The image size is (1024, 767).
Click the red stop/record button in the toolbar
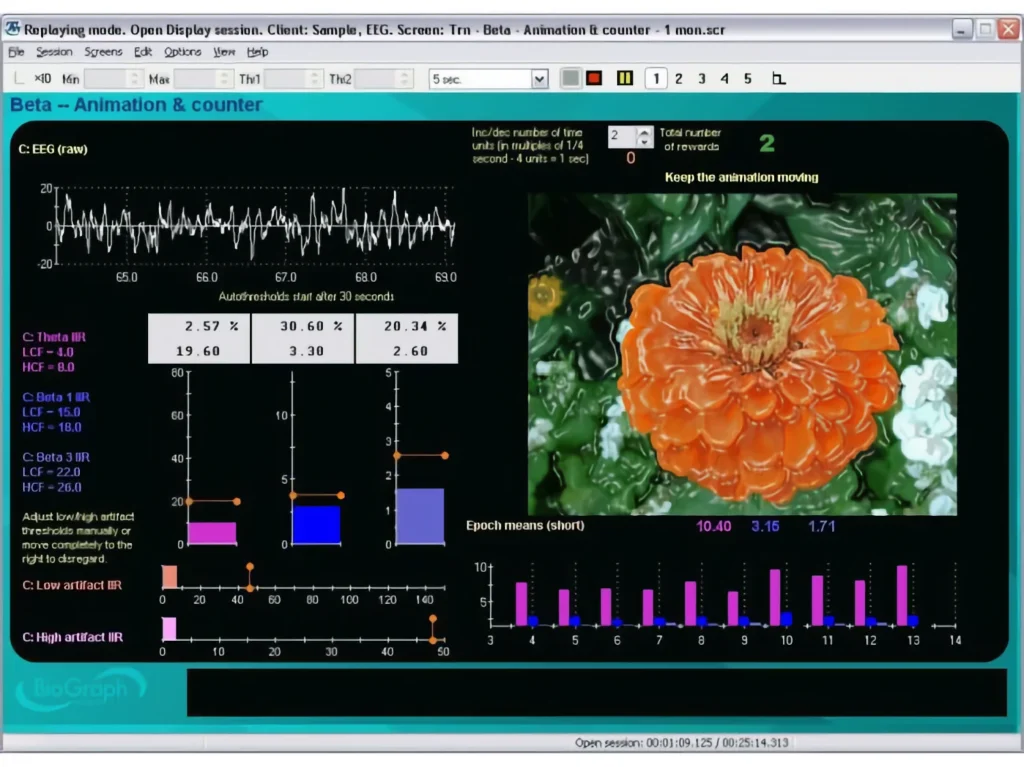pyautogui.click(x=594, y=79)
